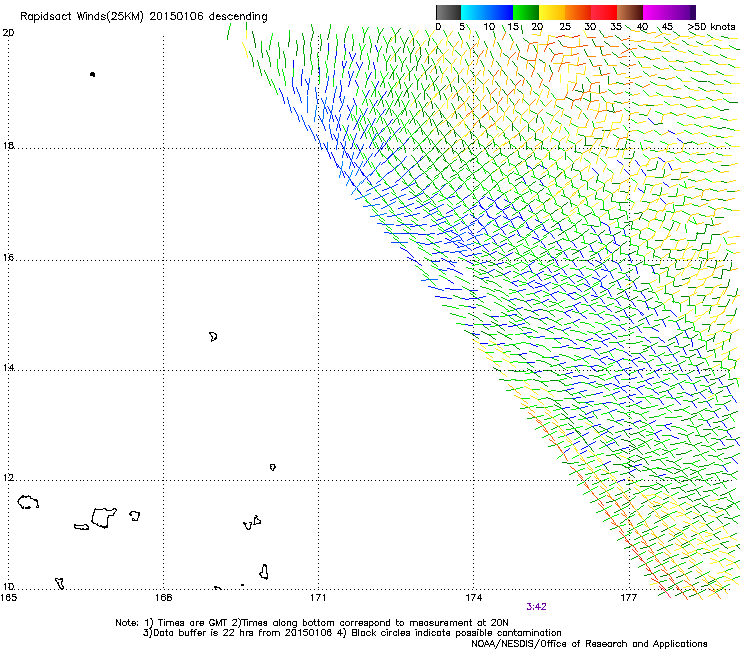Click the purple '3:42' time label
The image size is (740, 650).
coord(536,607)
